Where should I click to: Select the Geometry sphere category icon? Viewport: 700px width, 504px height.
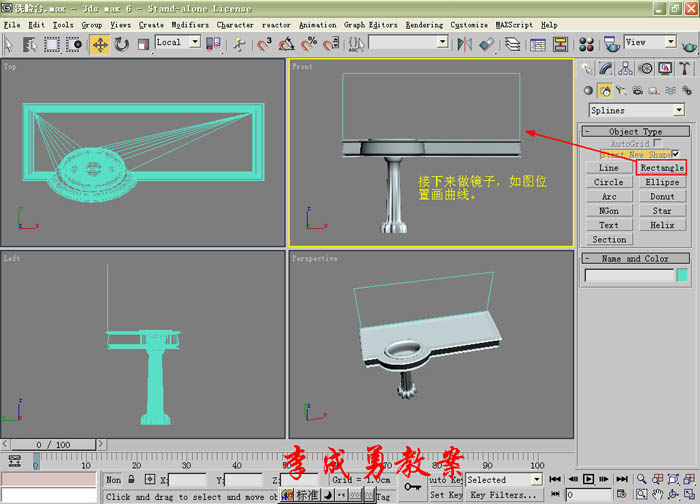point(588,91)
